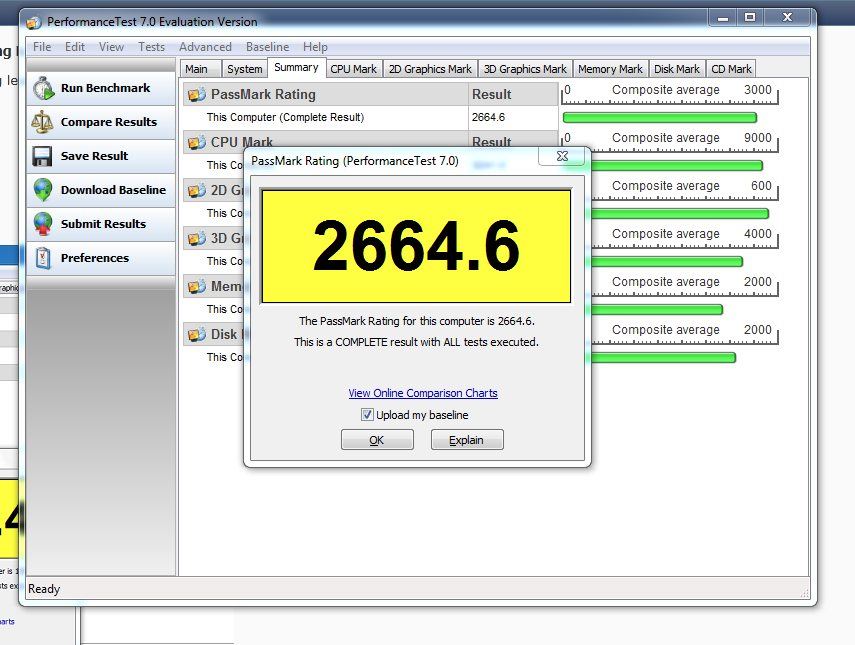Click the Preferences clipboard icon
855x645 pixels.
point(43,258)
